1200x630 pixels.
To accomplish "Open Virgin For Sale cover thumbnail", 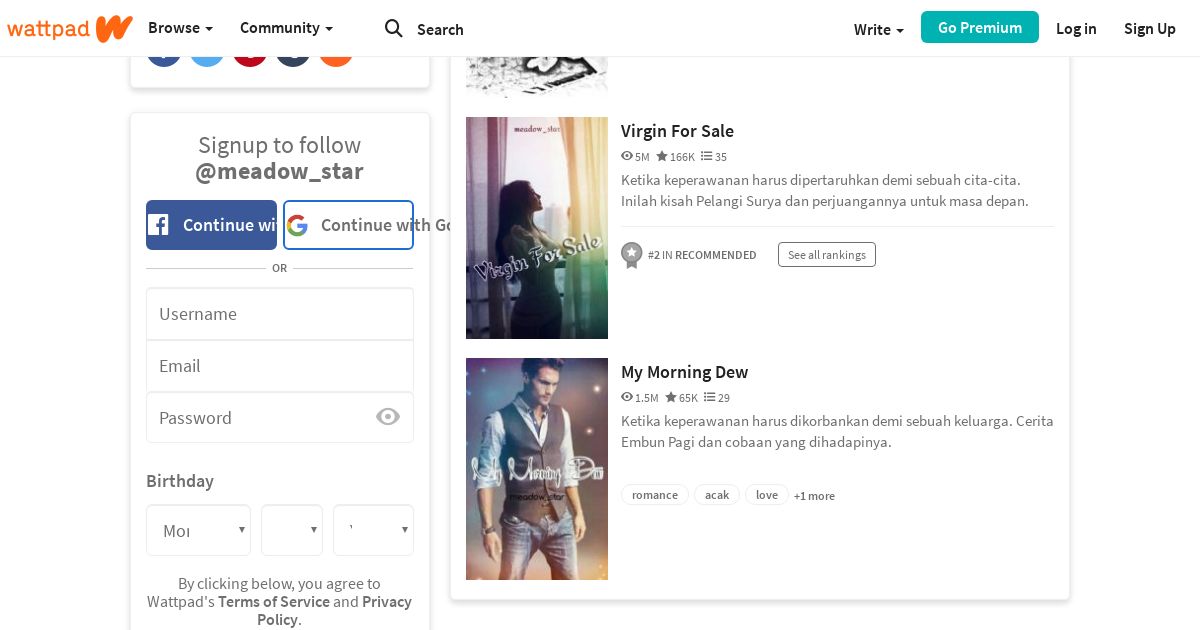I will click(537, 228).
